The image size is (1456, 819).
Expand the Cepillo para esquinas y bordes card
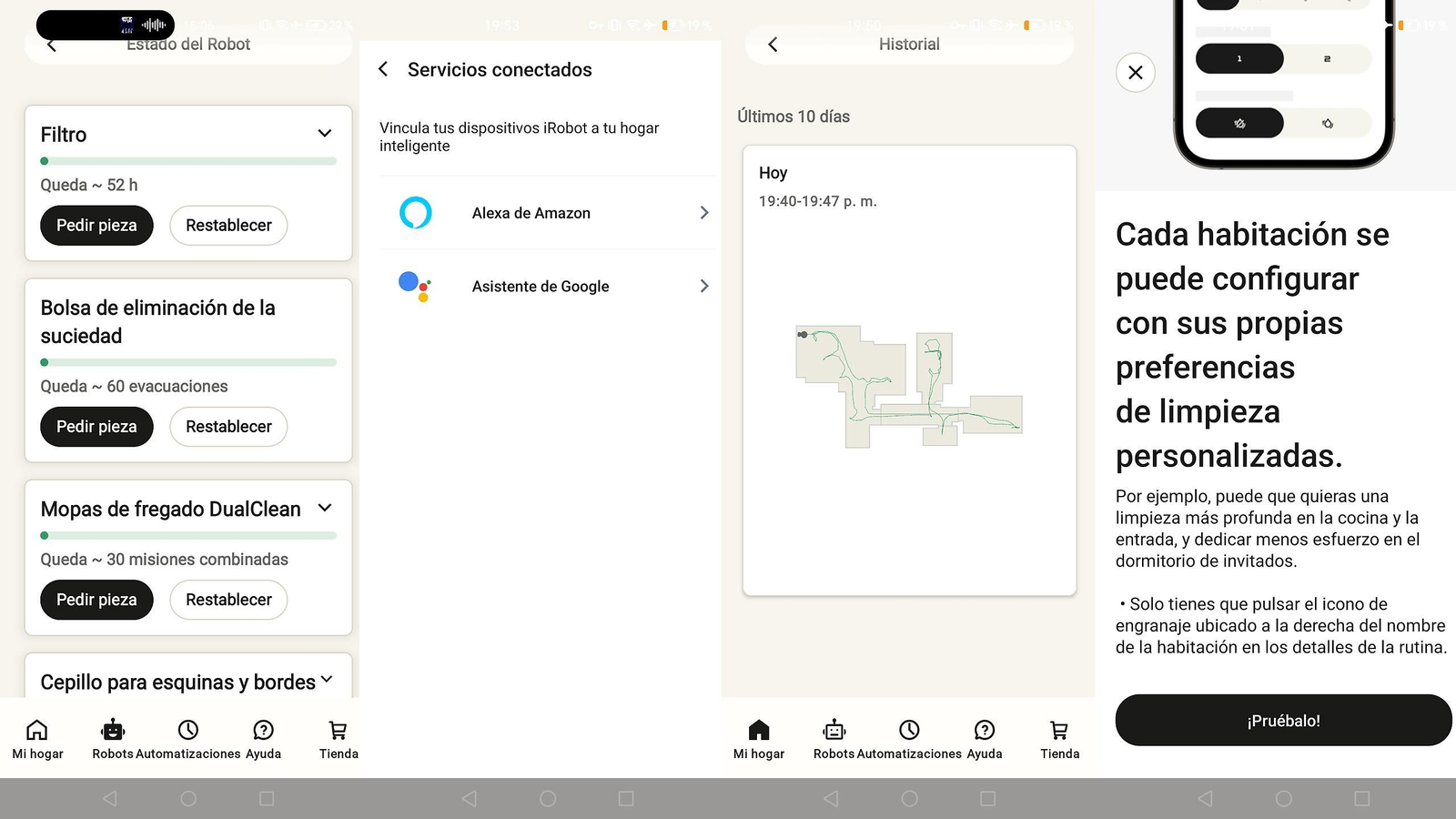click(327, 680)
